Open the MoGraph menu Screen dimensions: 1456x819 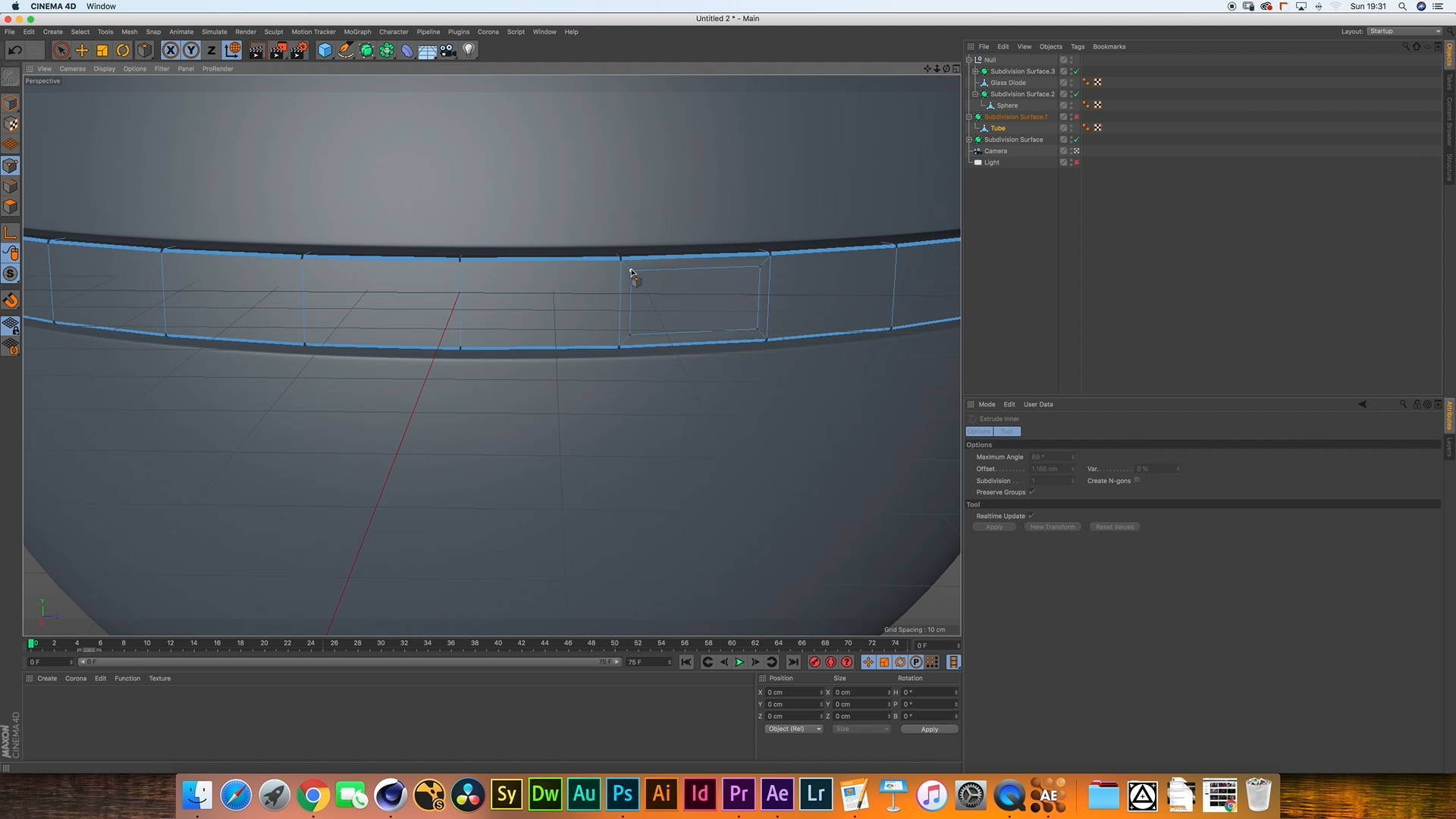click(357, 32)
